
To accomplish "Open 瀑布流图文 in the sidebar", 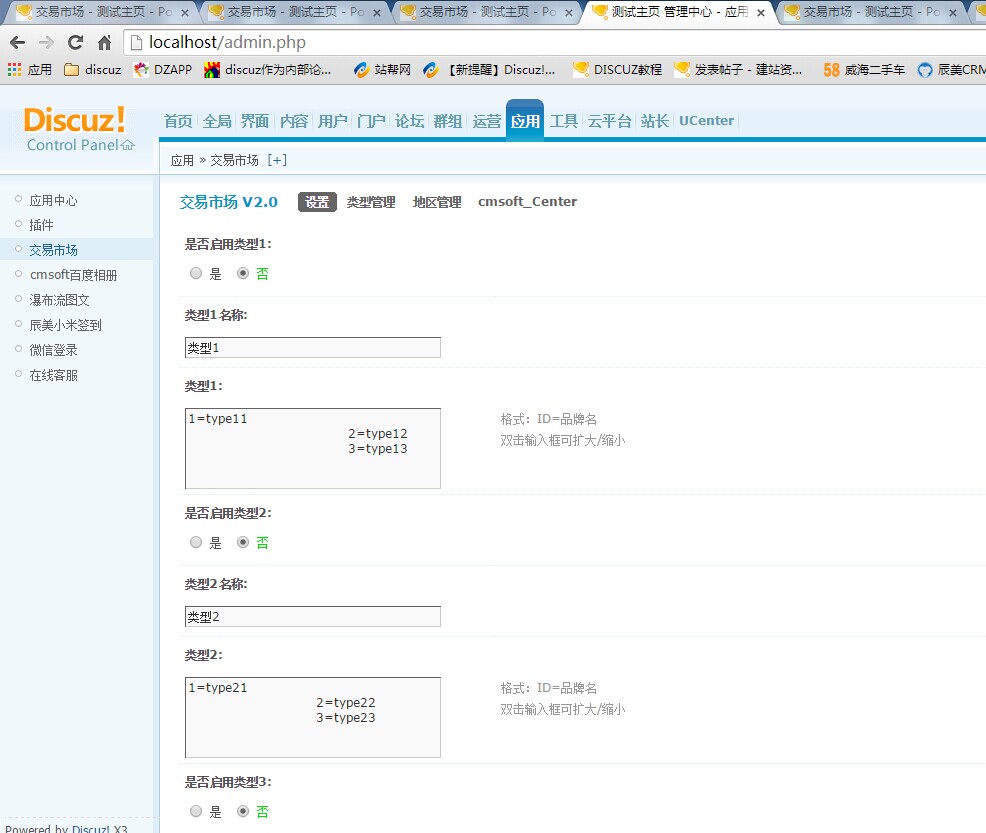I will pos(59,300).
